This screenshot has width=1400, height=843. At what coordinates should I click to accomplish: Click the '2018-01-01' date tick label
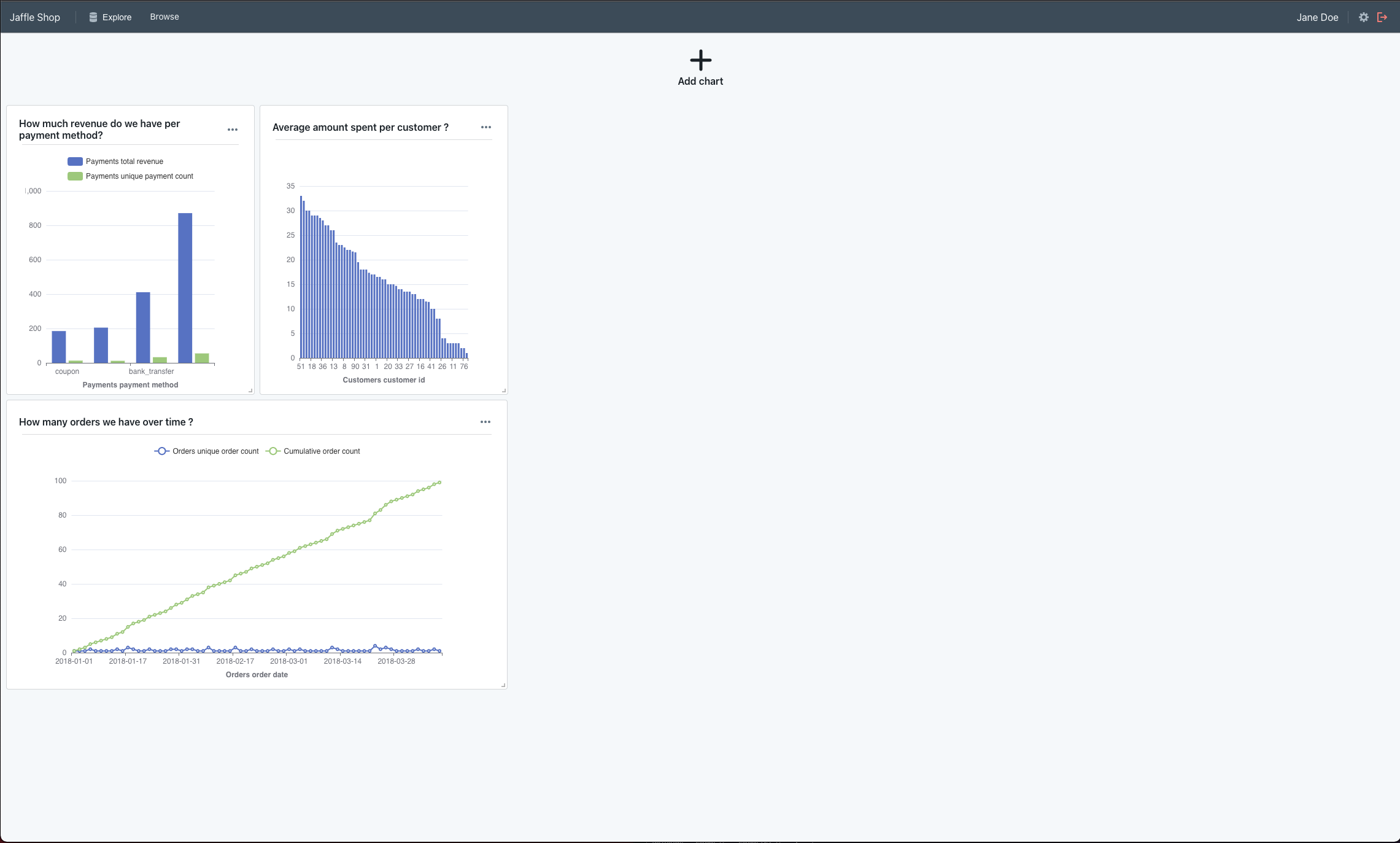click(74, 661)
